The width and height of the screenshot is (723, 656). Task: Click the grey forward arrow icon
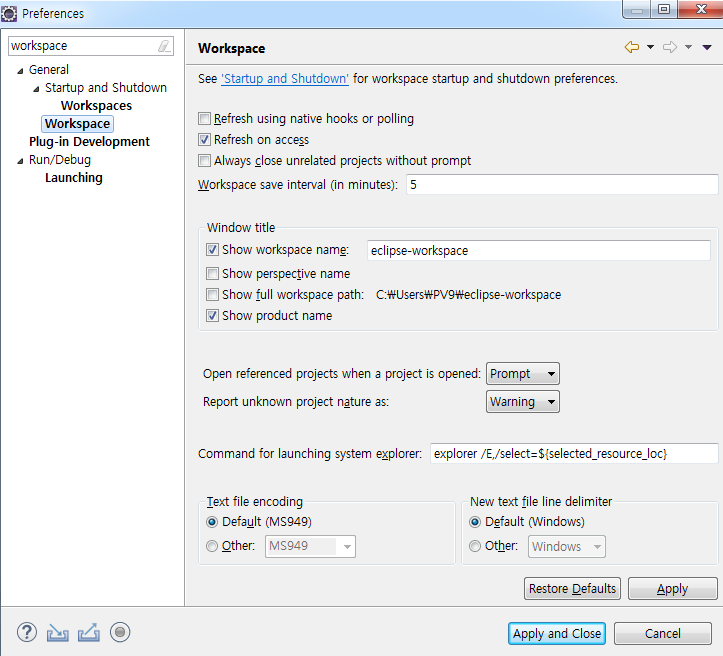pos(670,48)
